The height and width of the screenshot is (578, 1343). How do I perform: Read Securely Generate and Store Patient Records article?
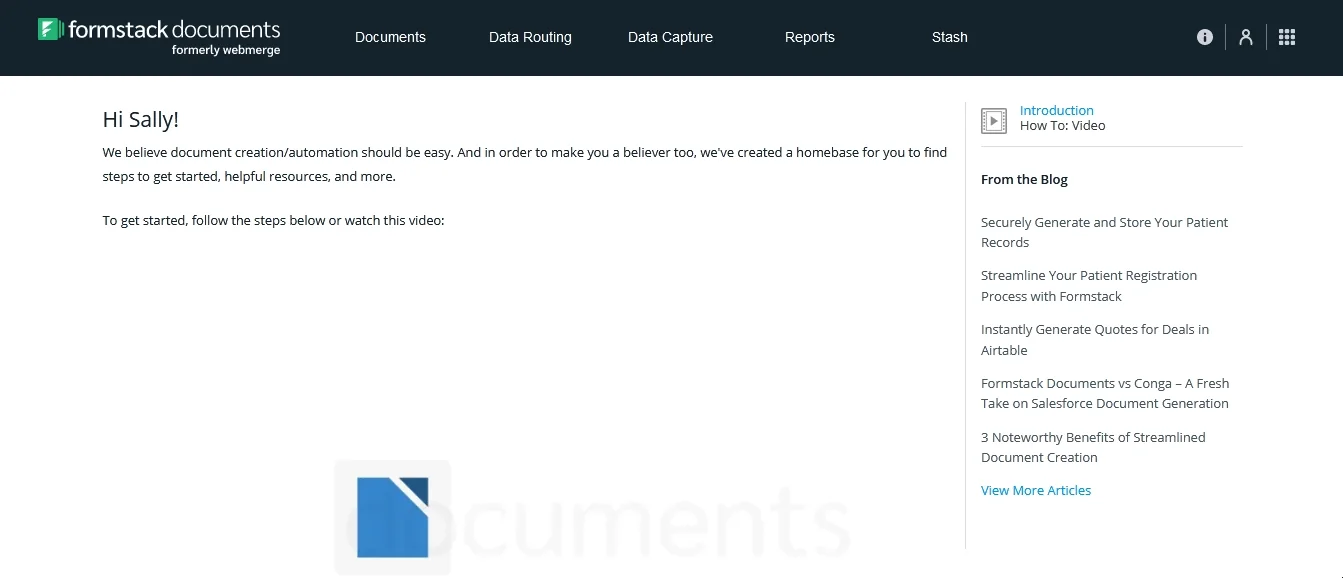(x=1105, y=232)
